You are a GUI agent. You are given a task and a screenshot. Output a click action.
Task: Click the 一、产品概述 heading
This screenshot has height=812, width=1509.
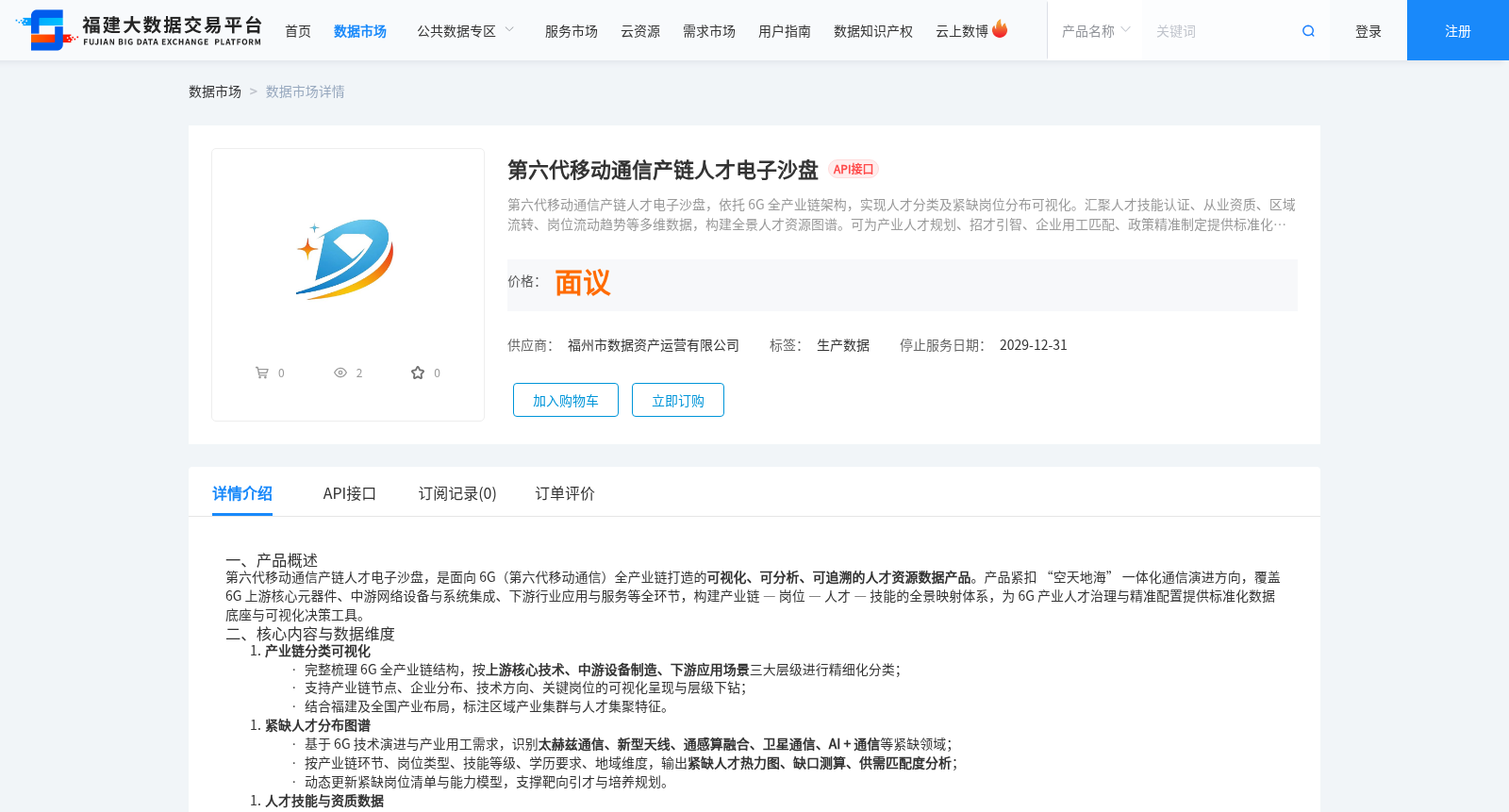click(272, 560)
